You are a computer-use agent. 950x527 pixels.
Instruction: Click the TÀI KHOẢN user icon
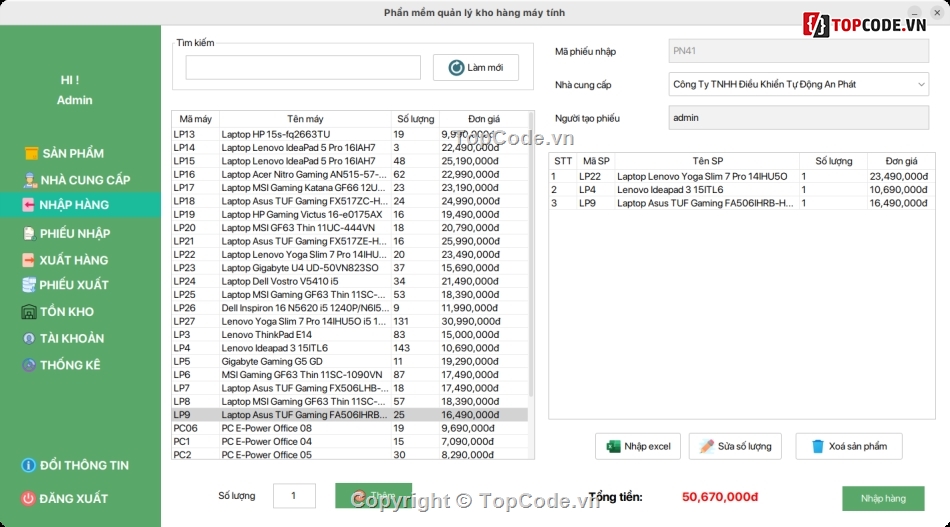[28, 339]
